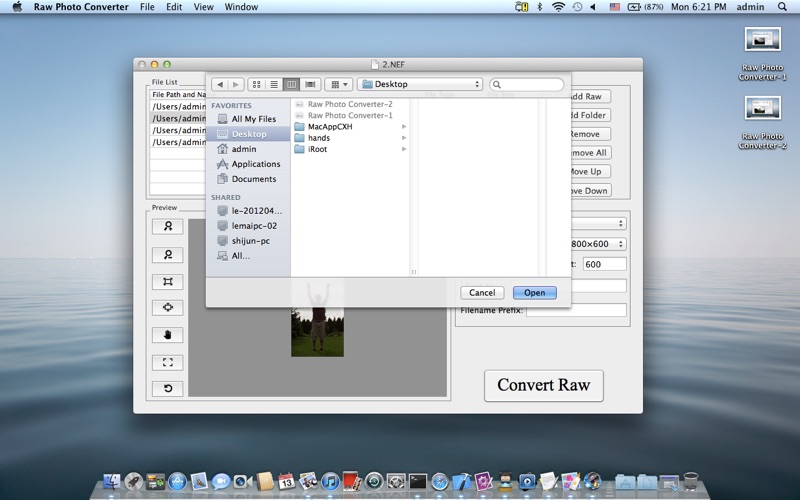The image size is (800, 500).
Task: Click the dashed-corner full screen preview tool
Action: 167,362
